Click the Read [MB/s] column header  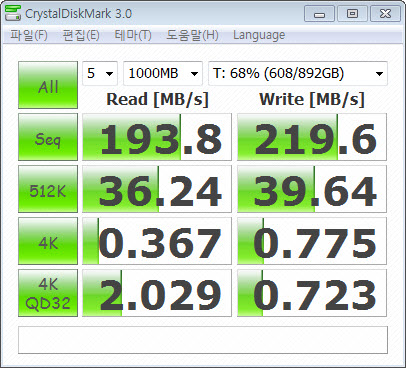(157, 99)
